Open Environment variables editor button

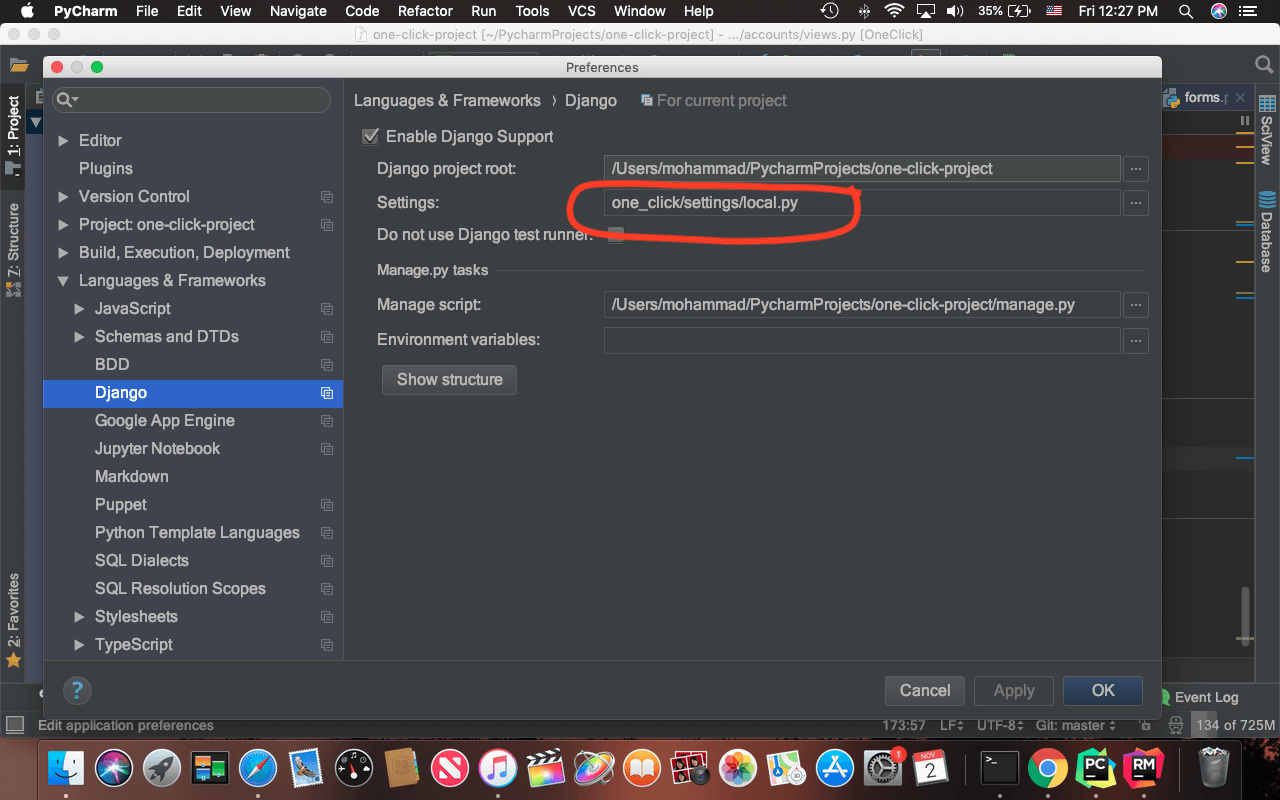click(x=1135, y=341)
